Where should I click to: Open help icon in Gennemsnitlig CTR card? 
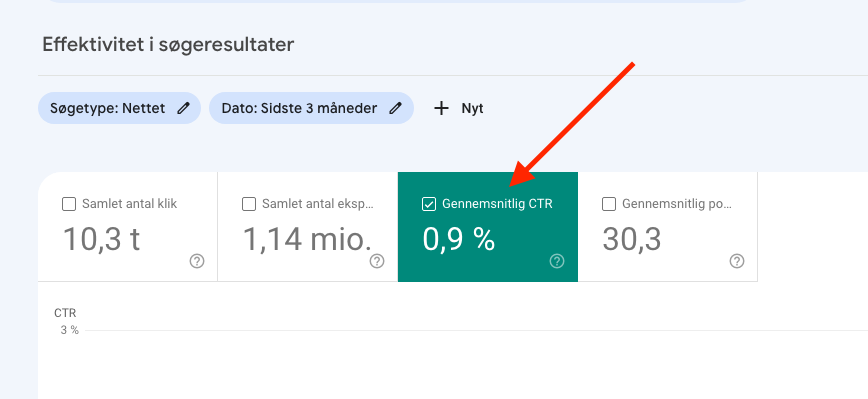tap(557, 261)
